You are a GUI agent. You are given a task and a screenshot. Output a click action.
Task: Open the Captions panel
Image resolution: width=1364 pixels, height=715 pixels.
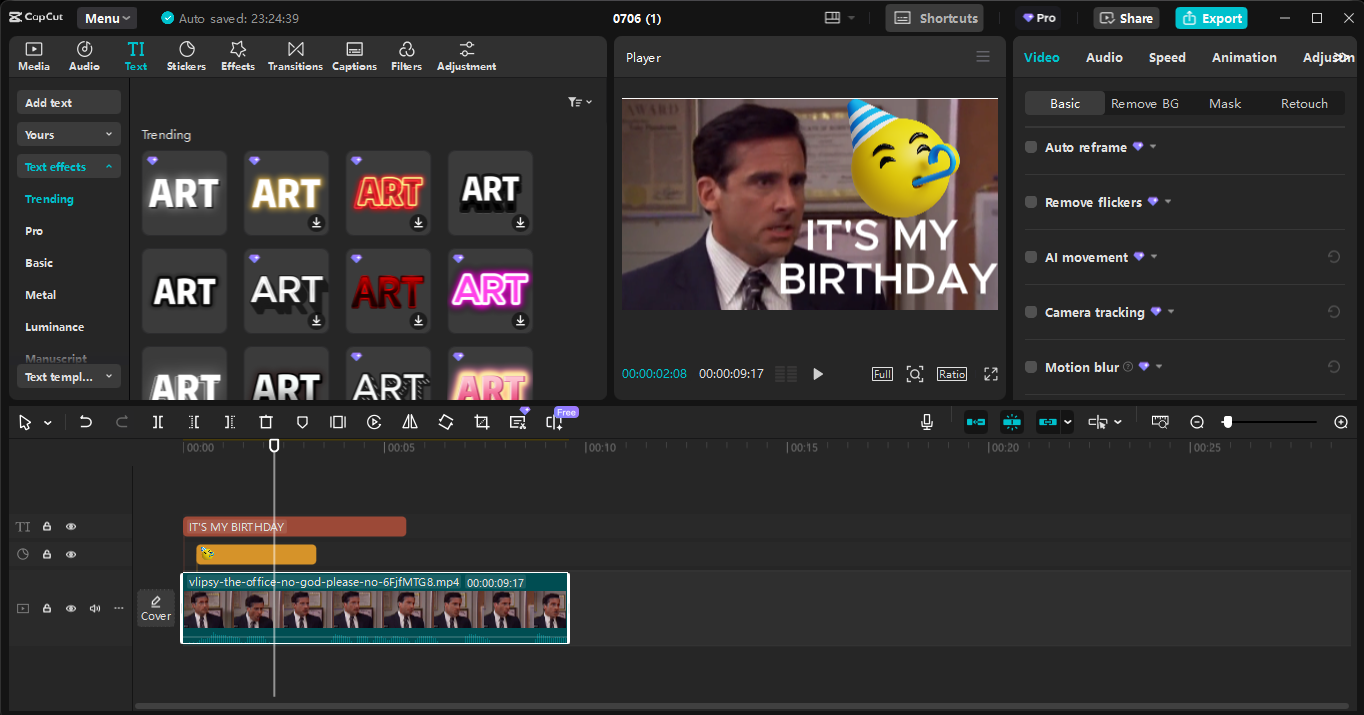pyautogui.click(x=354, y=55)
